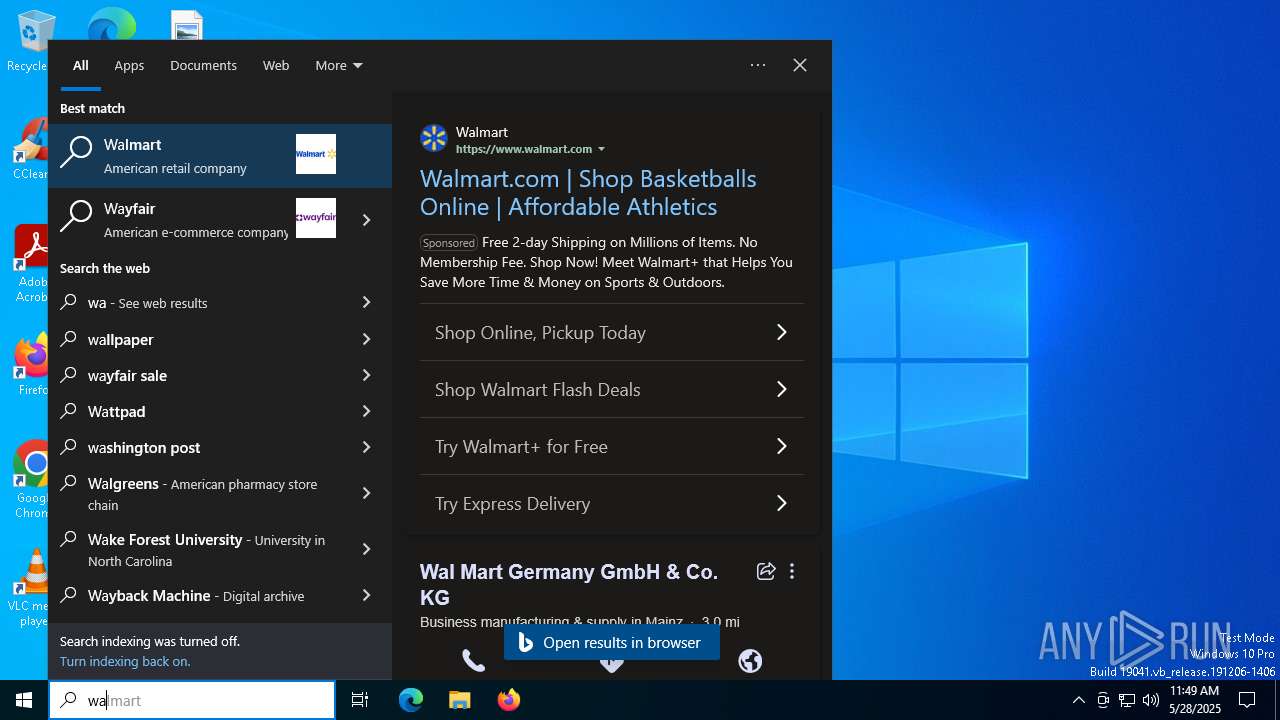Image resolution: width=1280 pixels, height=720 pixels.
Task: Open the More dropdown filter
Action: click(x=339, y=65)
